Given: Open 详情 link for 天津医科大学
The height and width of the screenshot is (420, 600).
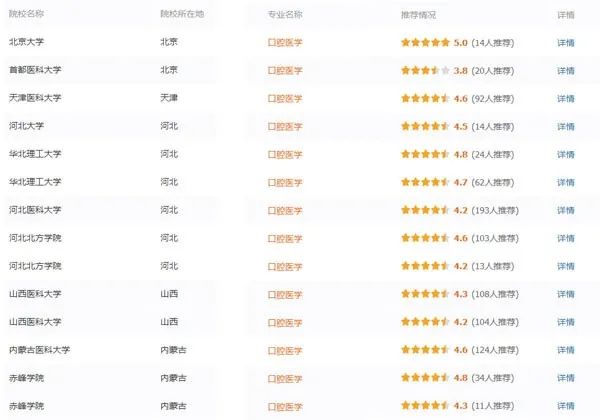Looking at the screenshot, I should click(566, 98).
